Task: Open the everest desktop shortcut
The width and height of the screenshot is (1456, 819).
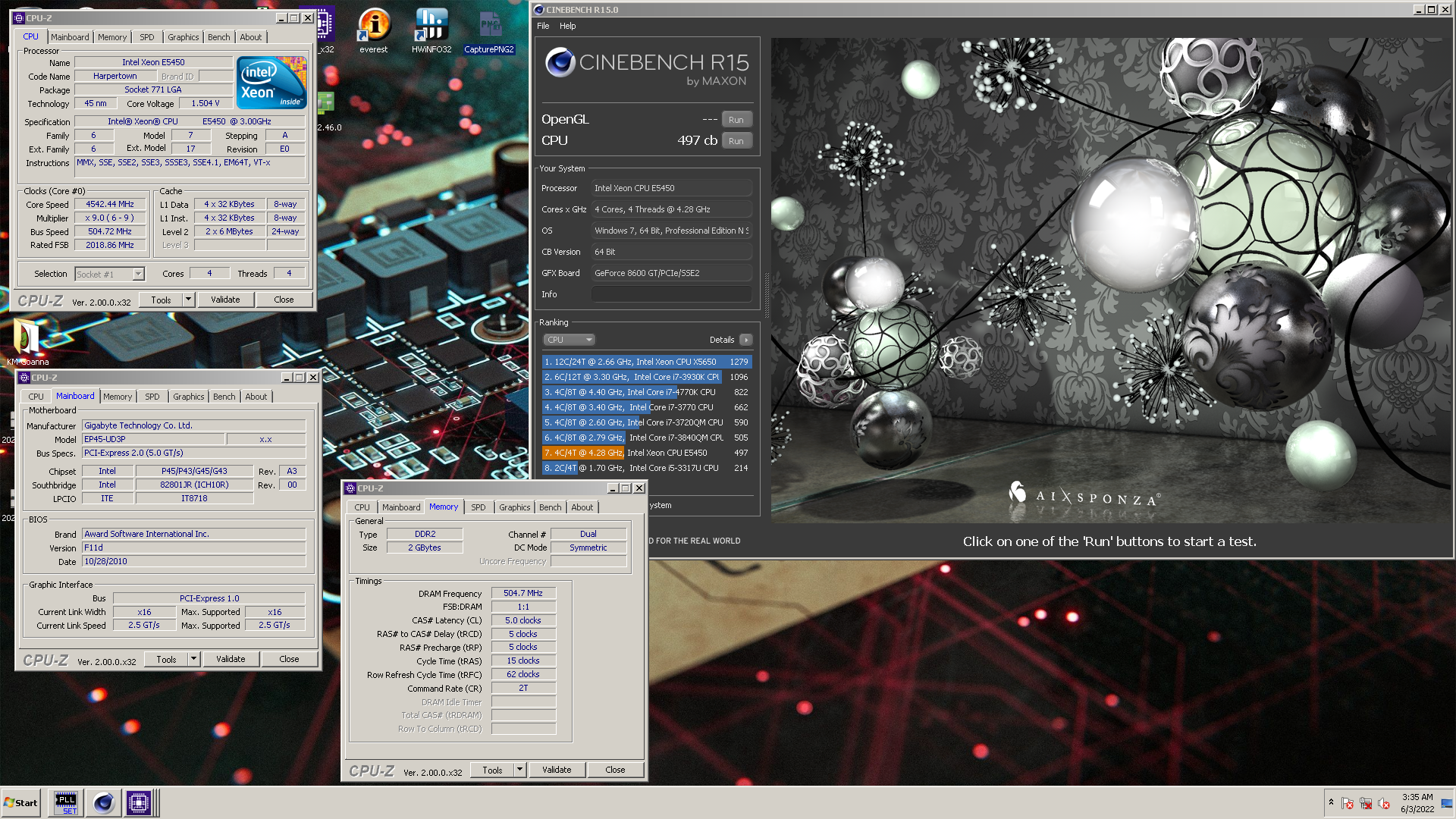Action: click(x=374, y=30)
